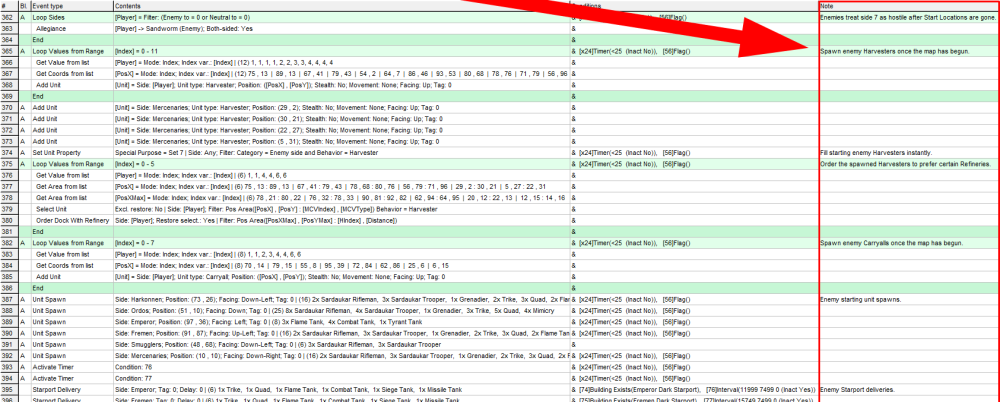Click the Emperor Starport Delivery event row
This screenshot has width=1000, height=402.
point(61,389)
